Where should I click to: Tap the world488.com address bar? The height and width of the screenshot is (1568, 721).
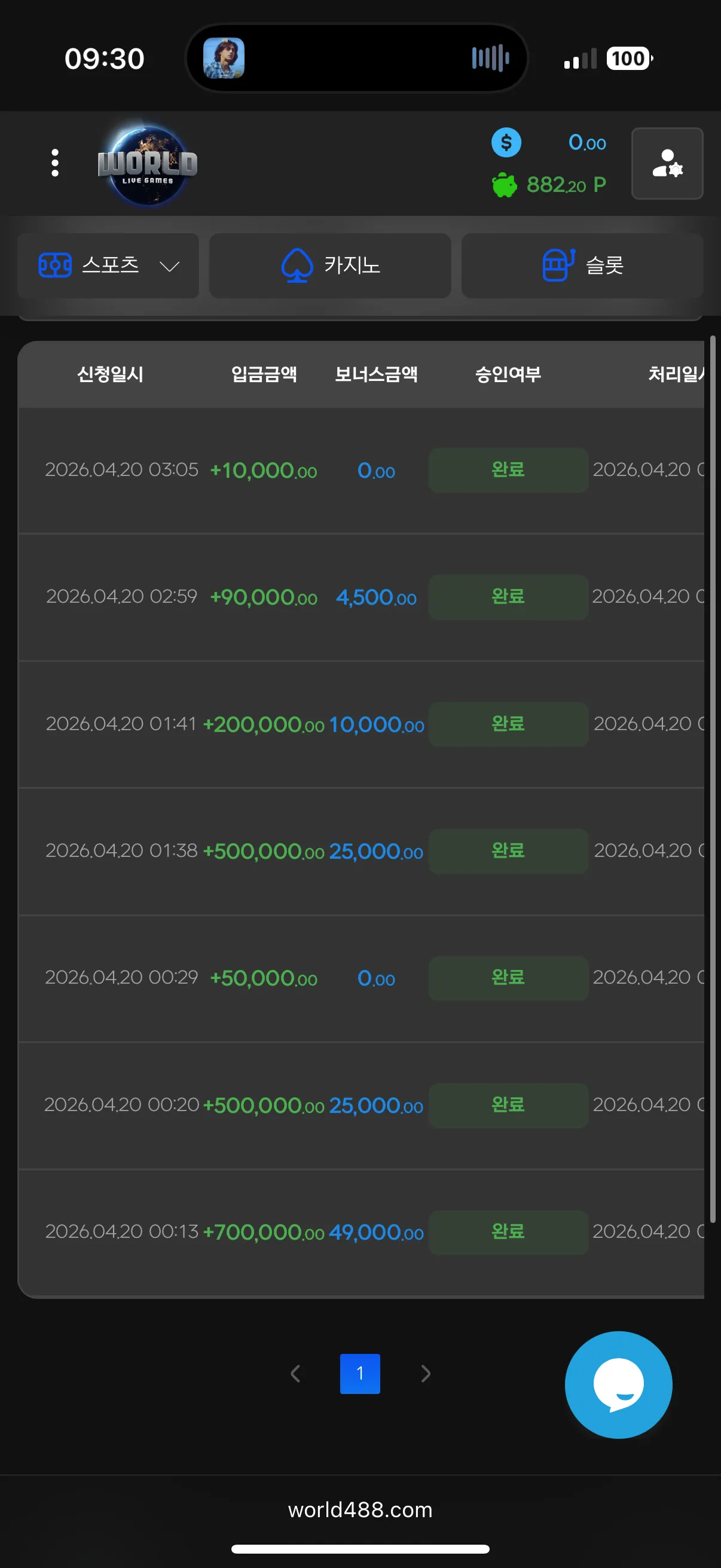pyautogui.click(x=360, y=1509)
